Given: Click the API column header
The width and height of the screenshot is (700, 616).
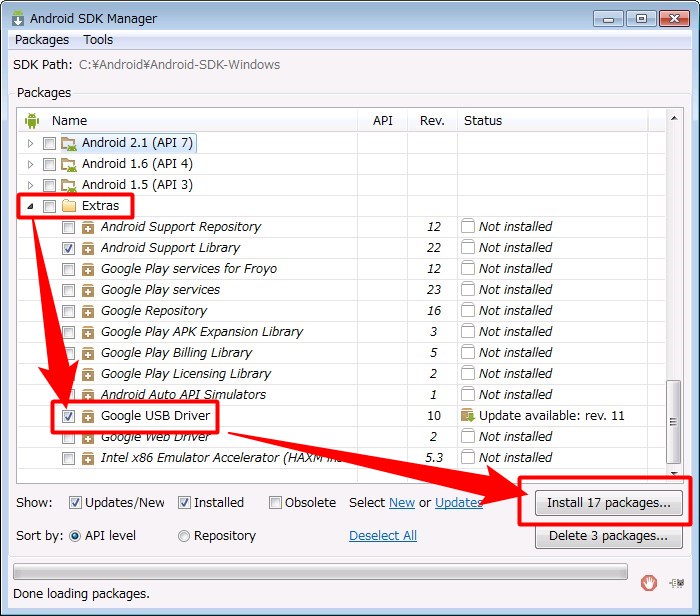Looking at the screenshot, I should tap(383, 121).
